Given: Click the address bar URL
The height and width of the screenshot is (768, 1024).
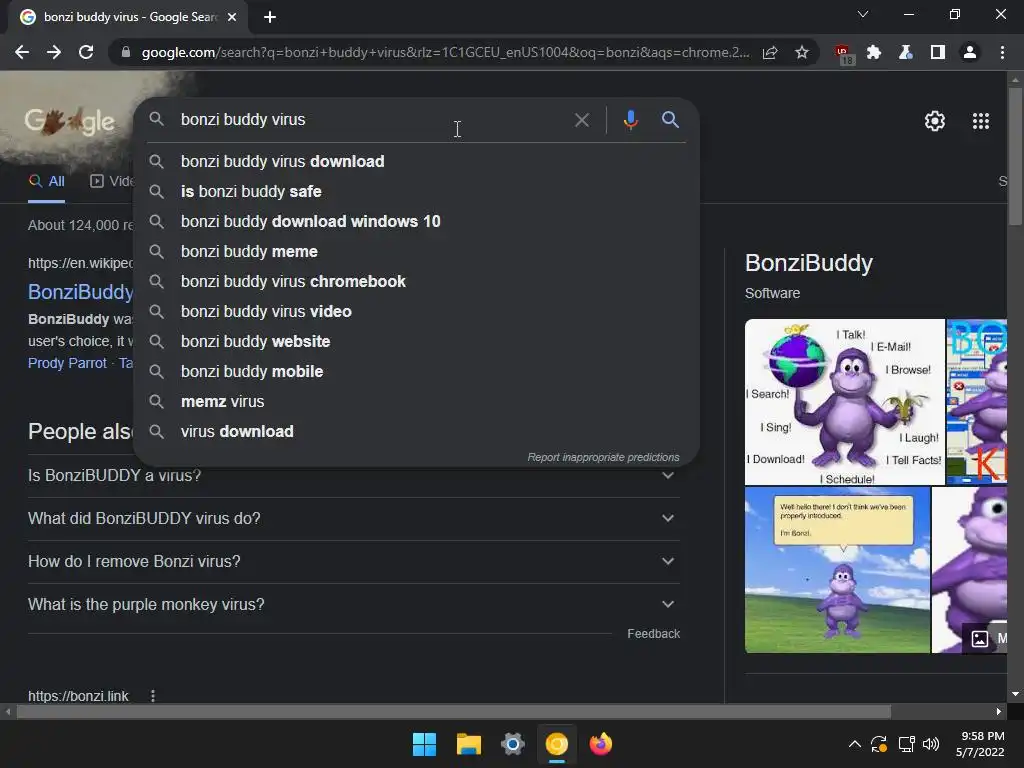Looking at the screenshot, I should 445,52.
